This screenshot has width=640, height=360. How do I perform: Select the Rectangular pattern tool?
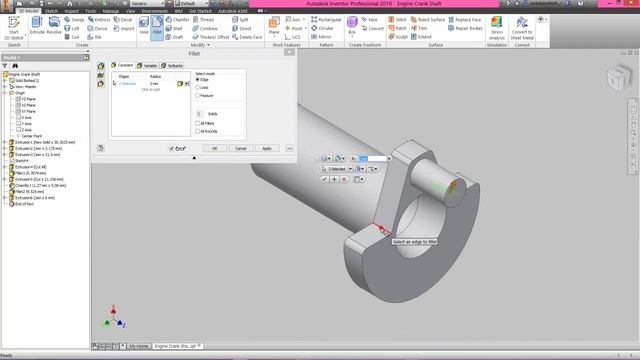[x=326, y=20]
